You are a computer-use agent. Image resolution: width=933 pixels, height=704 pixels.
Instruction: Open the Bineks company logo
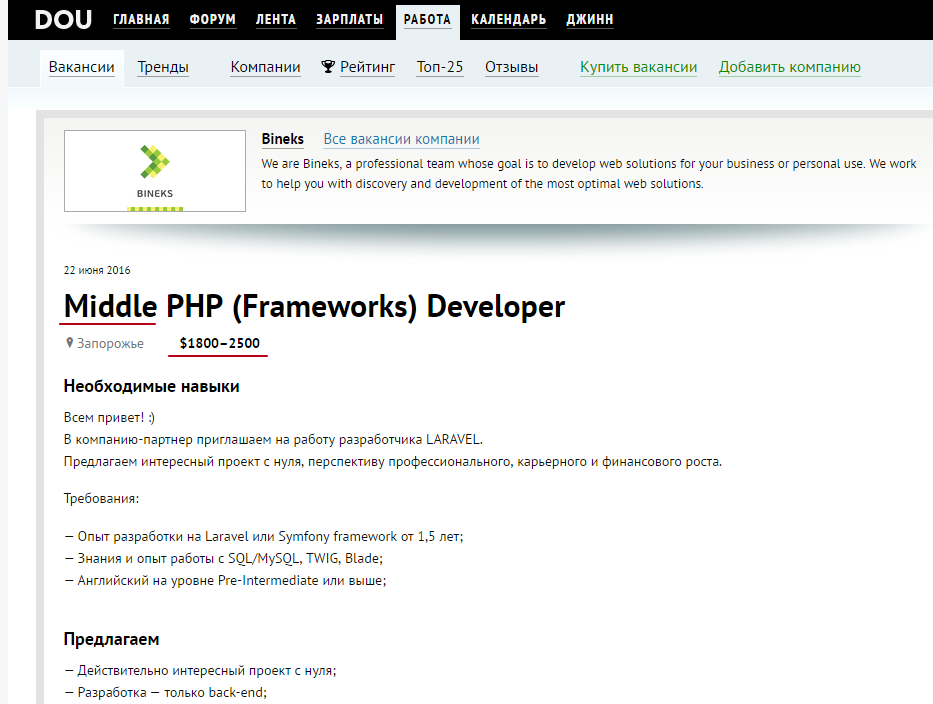click(x=155, y=171)
